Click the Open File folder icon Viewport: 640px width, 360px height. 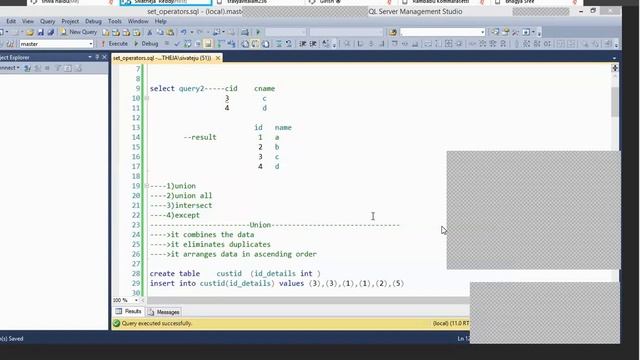click(30, 32)
